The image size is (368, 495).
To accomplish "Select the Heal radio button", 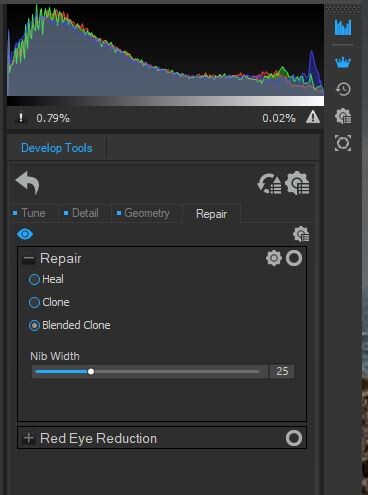I will tap(34, 279).
